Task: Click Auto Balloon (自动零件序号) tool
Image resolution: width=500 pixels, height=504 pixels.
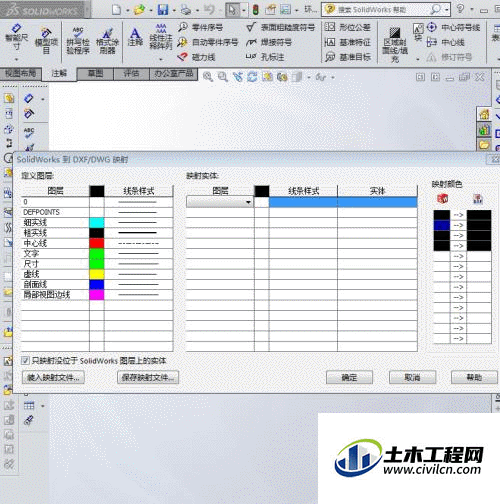Action: [x=207, y=42]
